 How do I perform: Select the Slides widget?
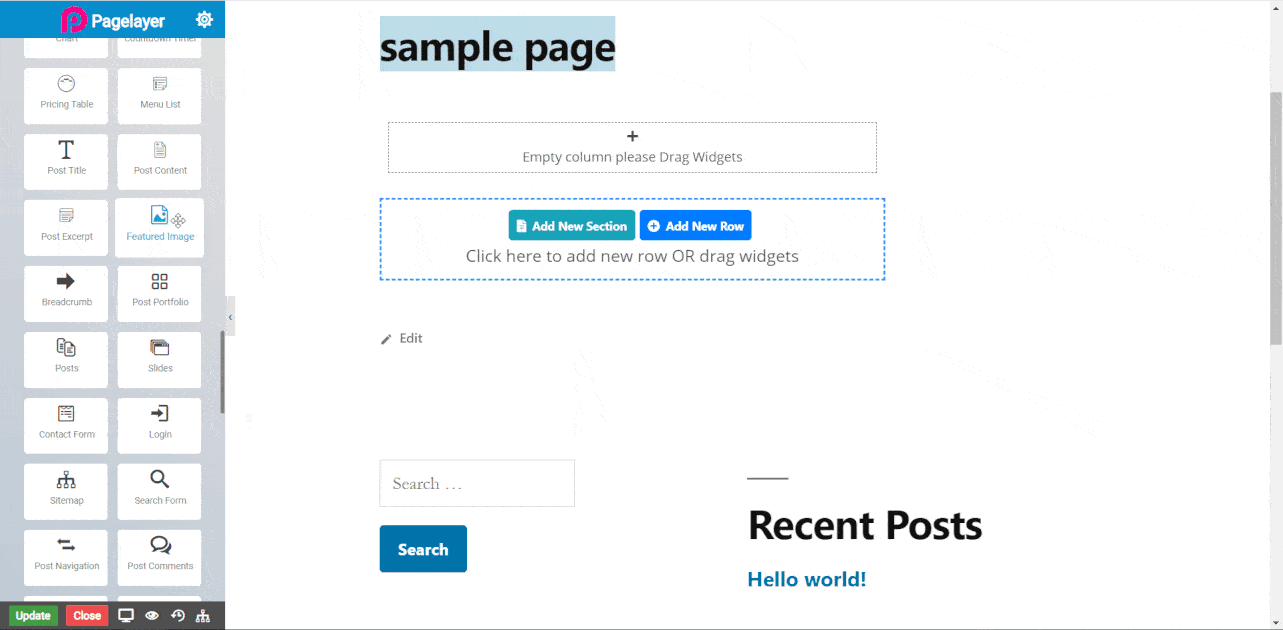click(159, 359)
